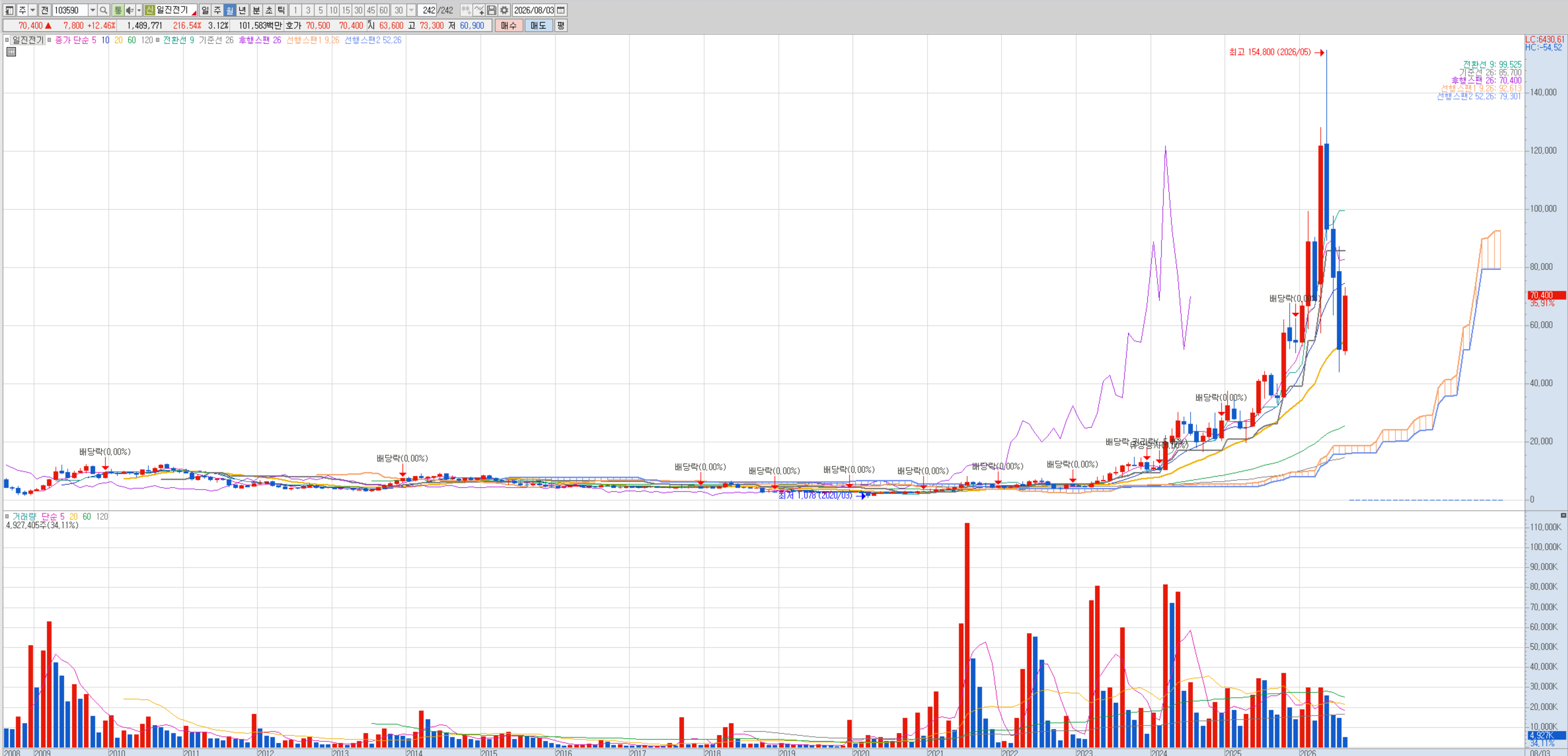
Task: Click the 후행스팬 26 legend label
Action: pyautogui.click(x=260, y=40)
